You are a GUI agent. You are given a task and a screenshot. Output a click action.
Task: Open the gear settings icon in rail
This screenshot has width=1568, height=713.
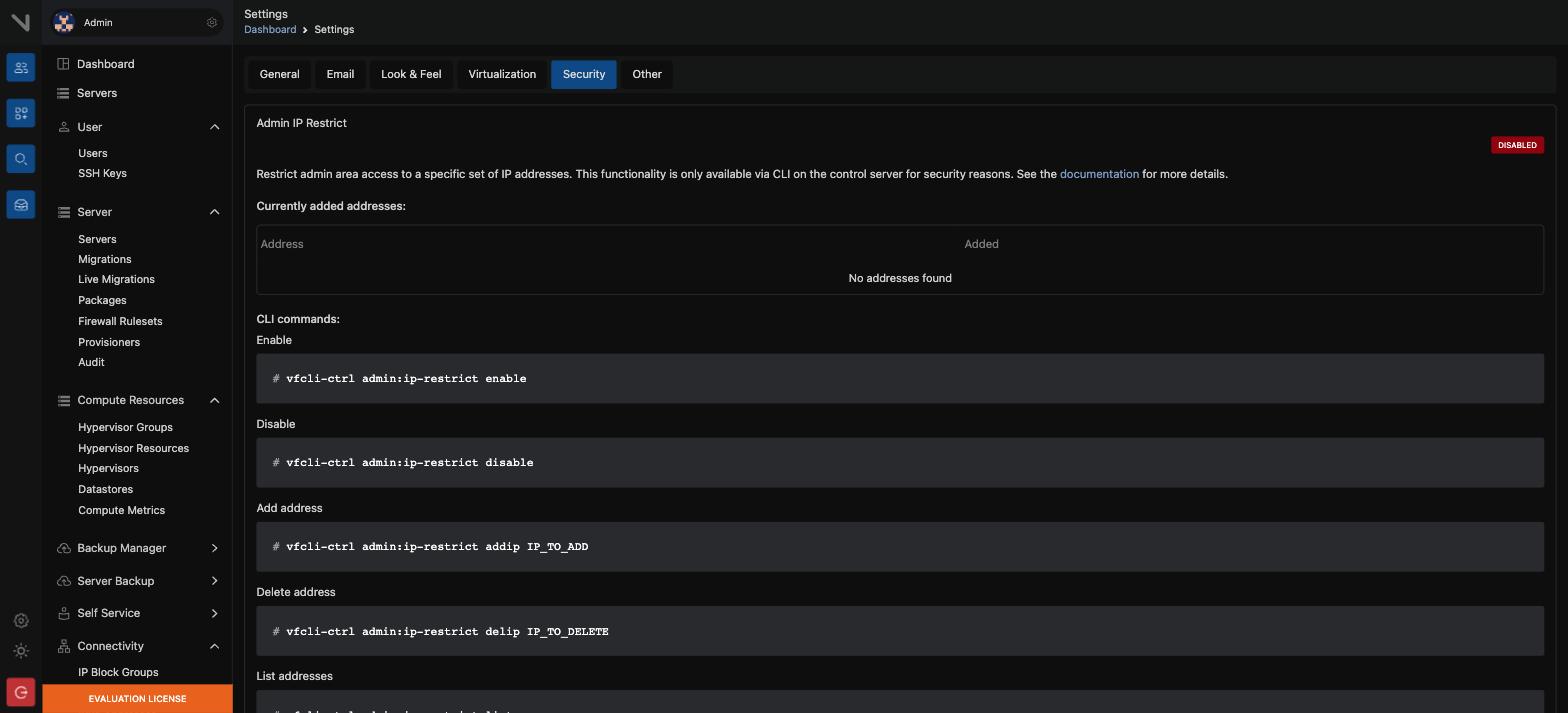click(x=21, y=621)
